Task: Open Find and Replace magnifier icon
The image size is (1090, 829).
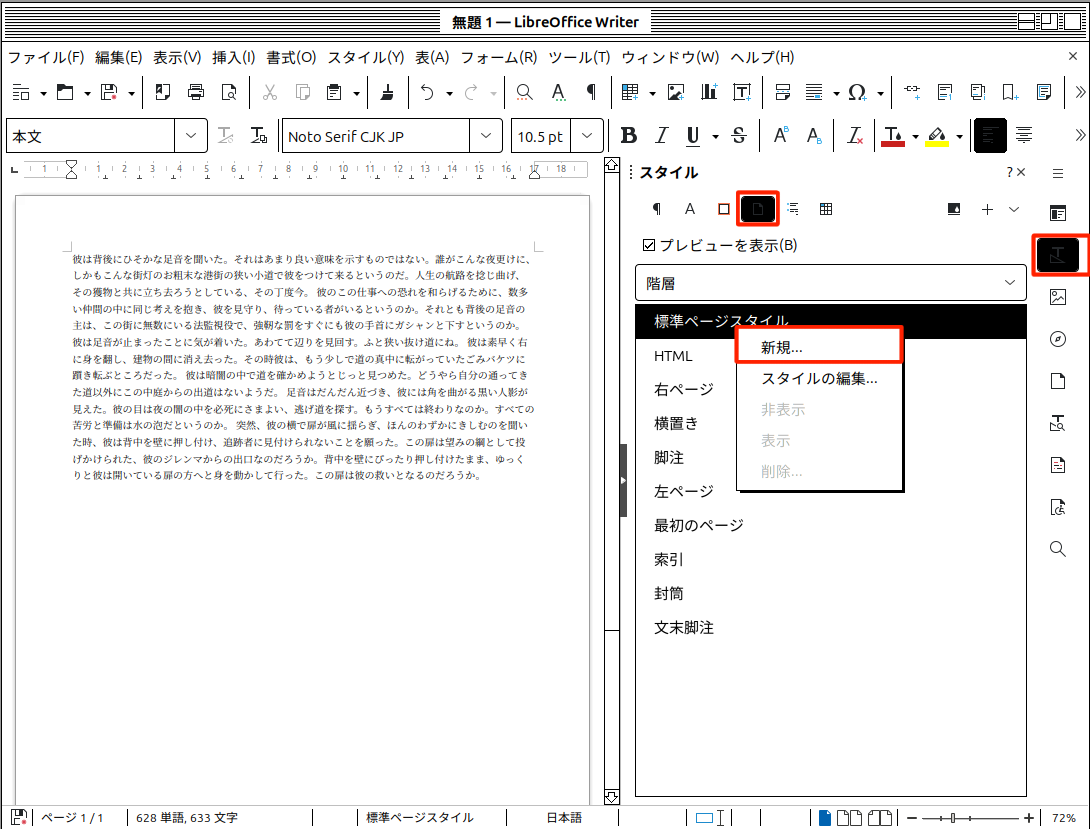Action: point(525,92)
